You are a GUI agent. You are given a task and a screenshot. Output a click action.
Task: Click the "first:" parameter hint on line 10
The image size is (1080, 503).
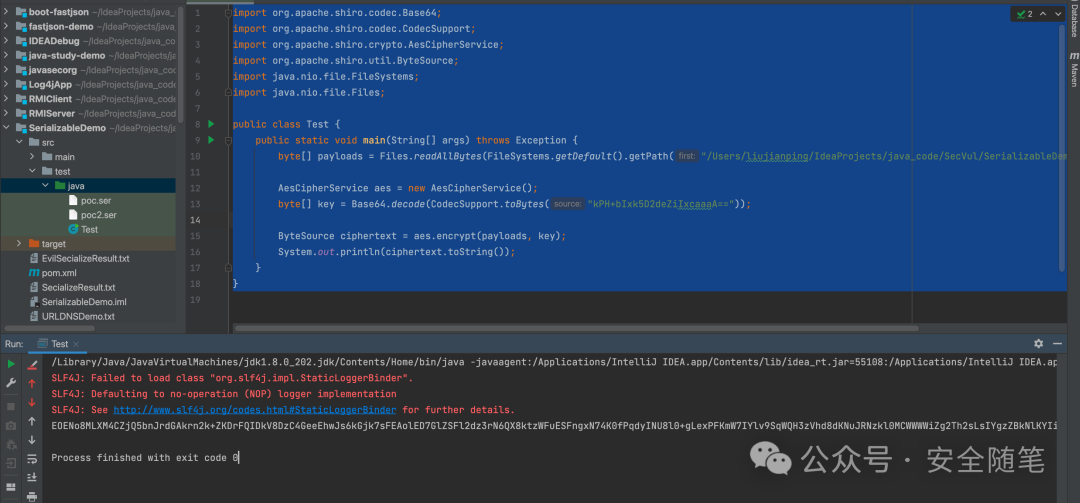coord(686,156)
